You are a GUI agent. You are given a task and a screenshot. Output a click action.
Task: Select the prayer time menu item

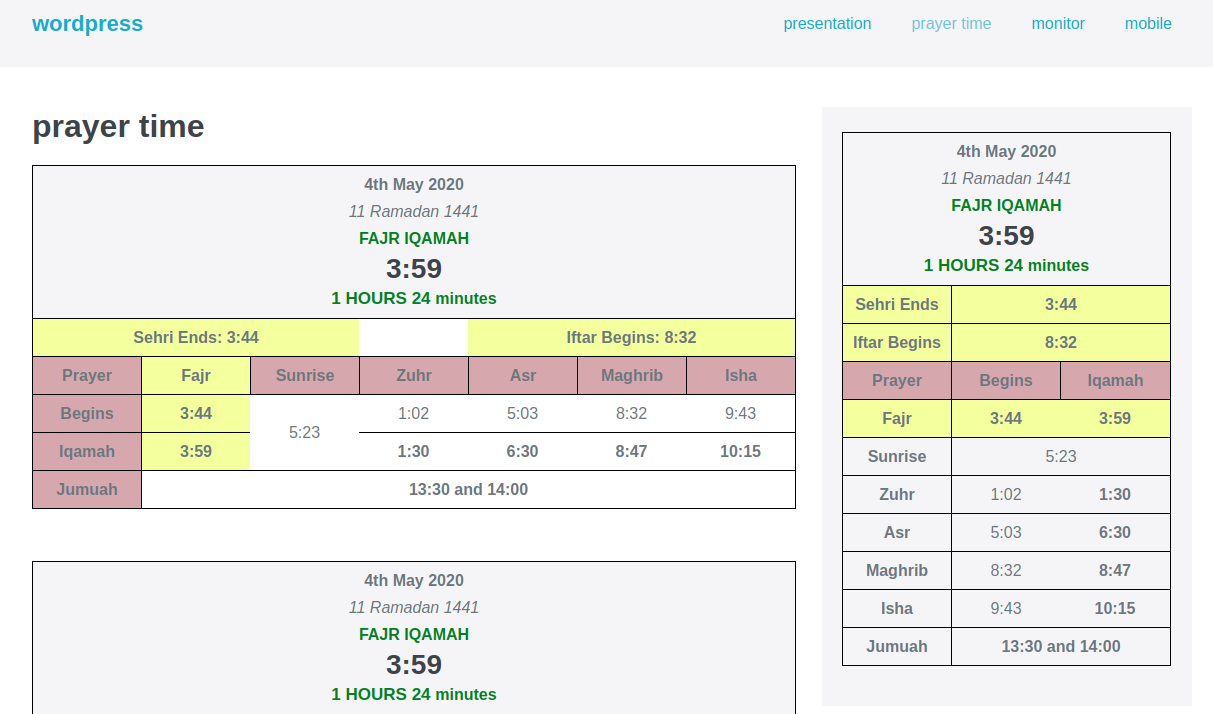coord(951,24)
